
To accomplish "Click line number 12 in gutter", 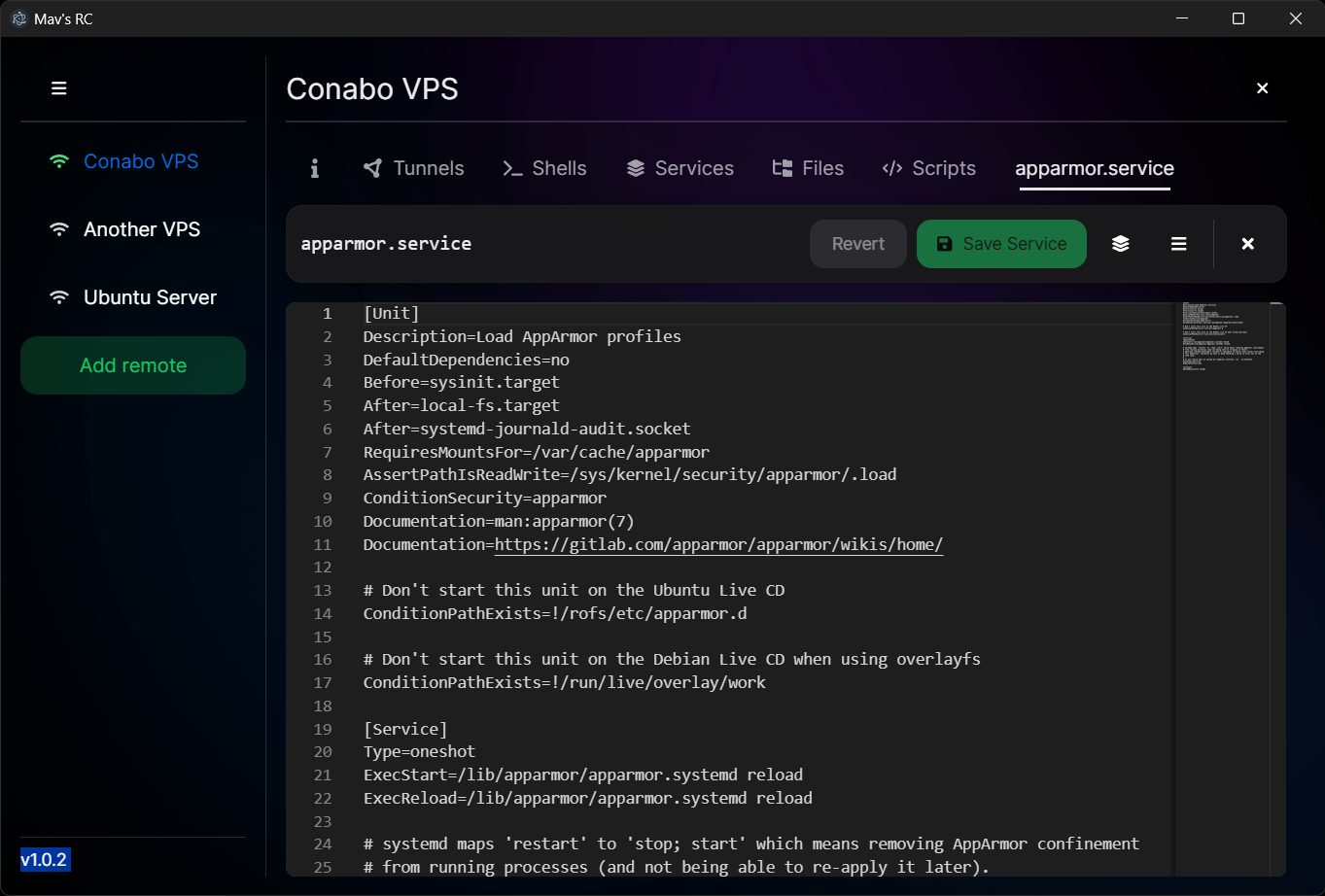I will click(323, 567).
